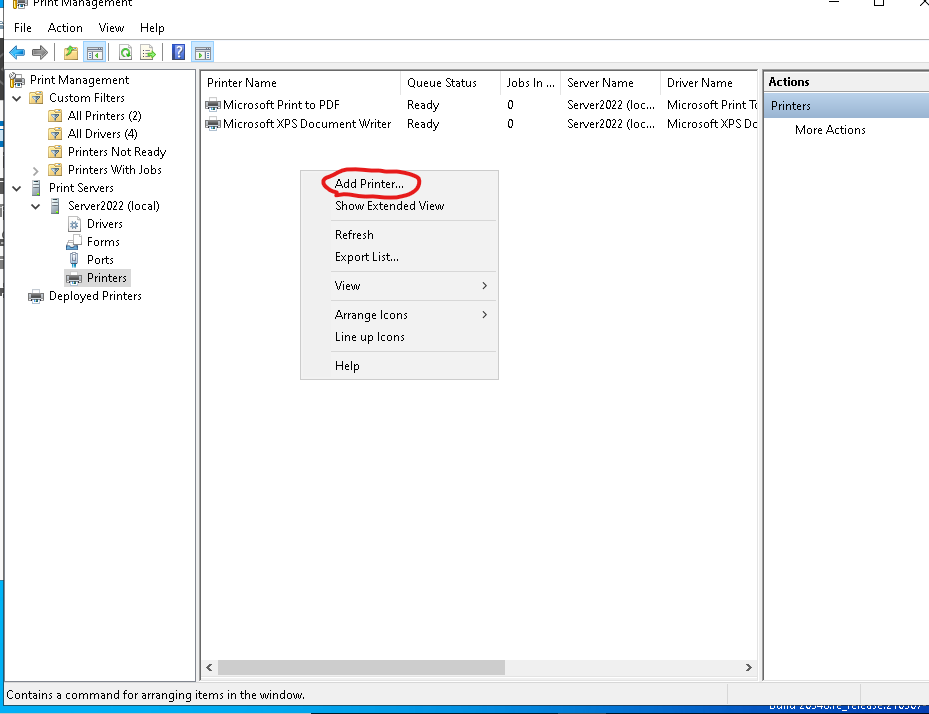Click the Forward navigation arrow
The image size is (929, 714).
39,52
